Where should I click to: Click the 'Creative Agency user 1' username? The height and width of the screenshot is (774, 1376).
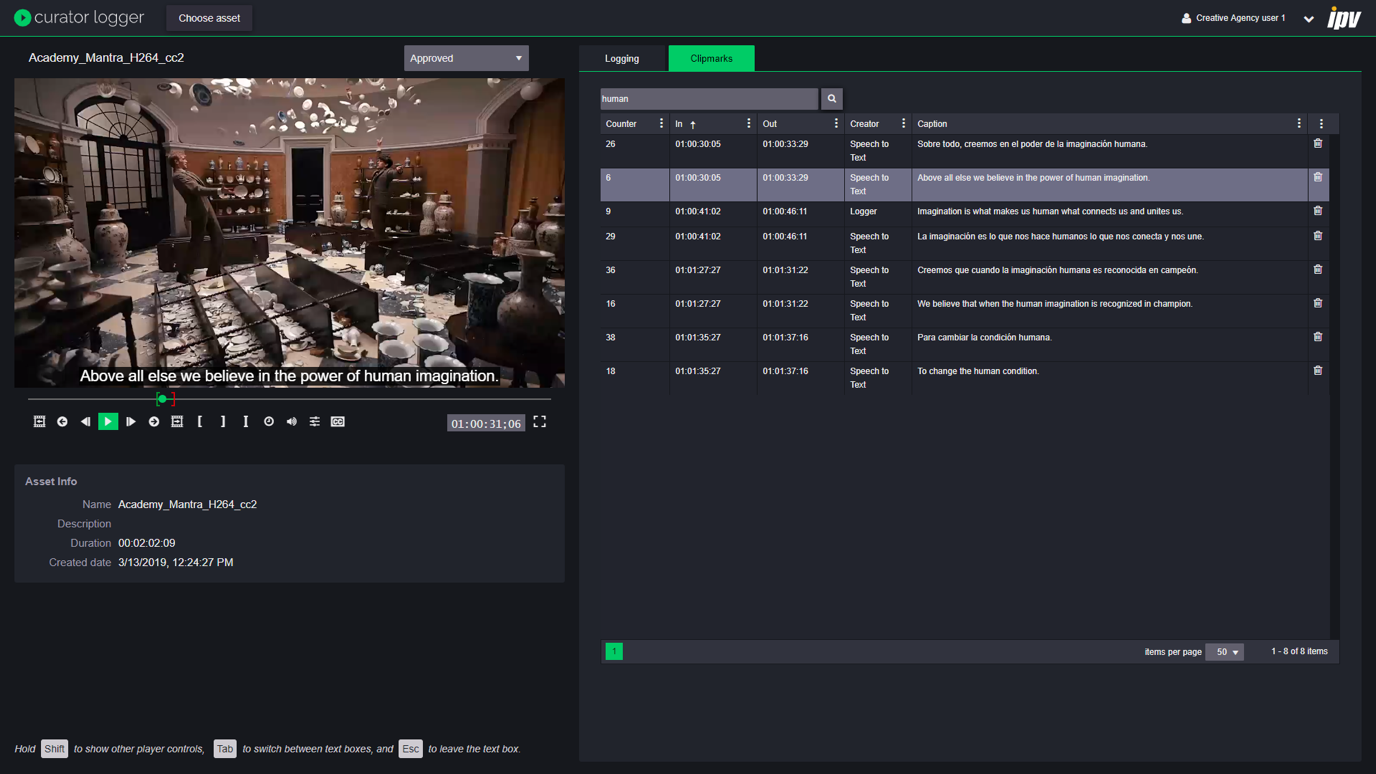click(x=1241, y=18)
